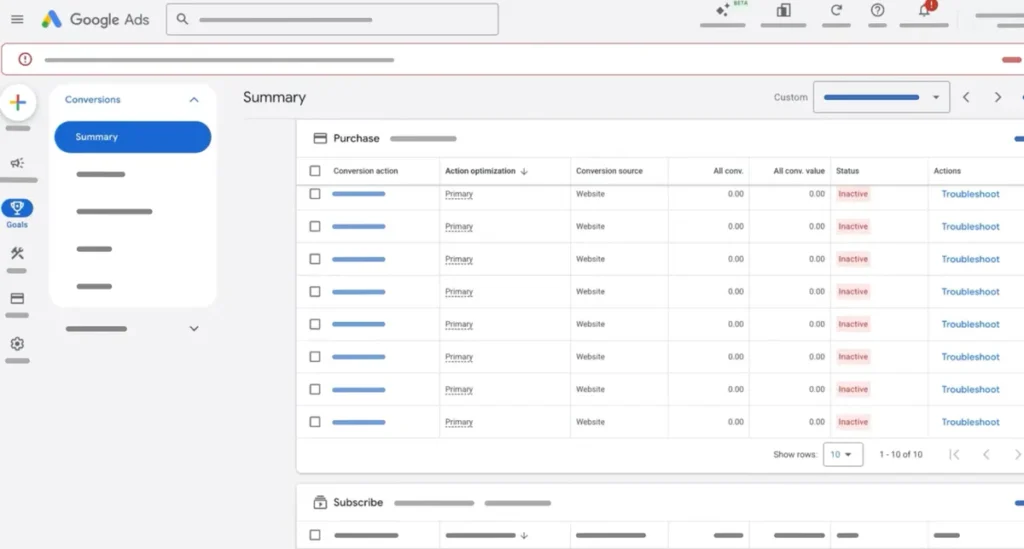Go to the previous date range arrow
This screenshot has width=1024, height=549.
[966, 97]
